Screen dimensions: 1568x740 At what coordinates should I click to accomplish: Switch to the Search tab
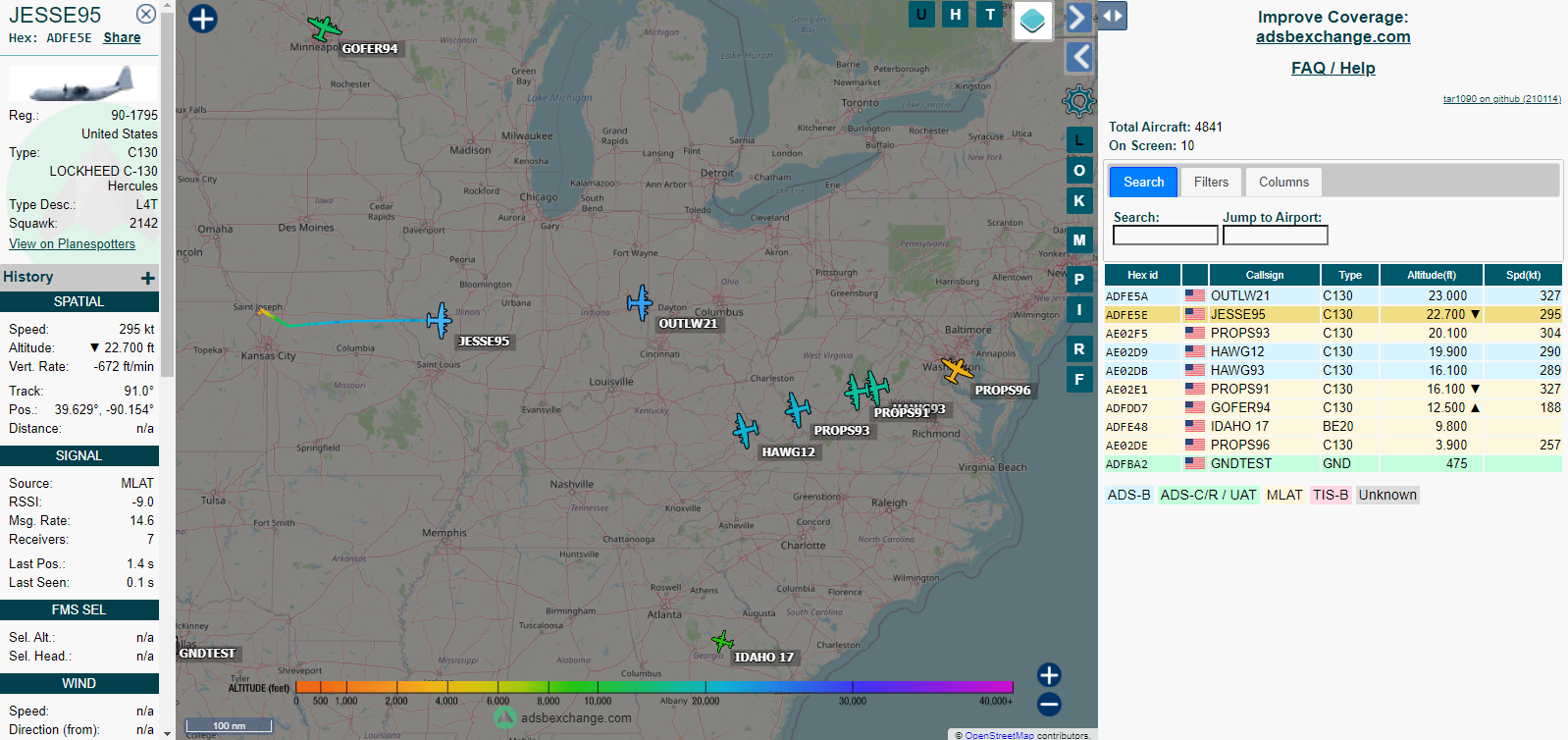(1143, 182)
